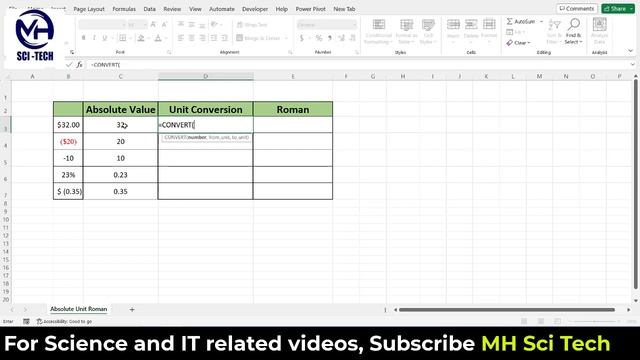The width and height of the screenshot is (640, 360).
Task: Open Conditional Formatting menu
Action: tap(378, 31)
